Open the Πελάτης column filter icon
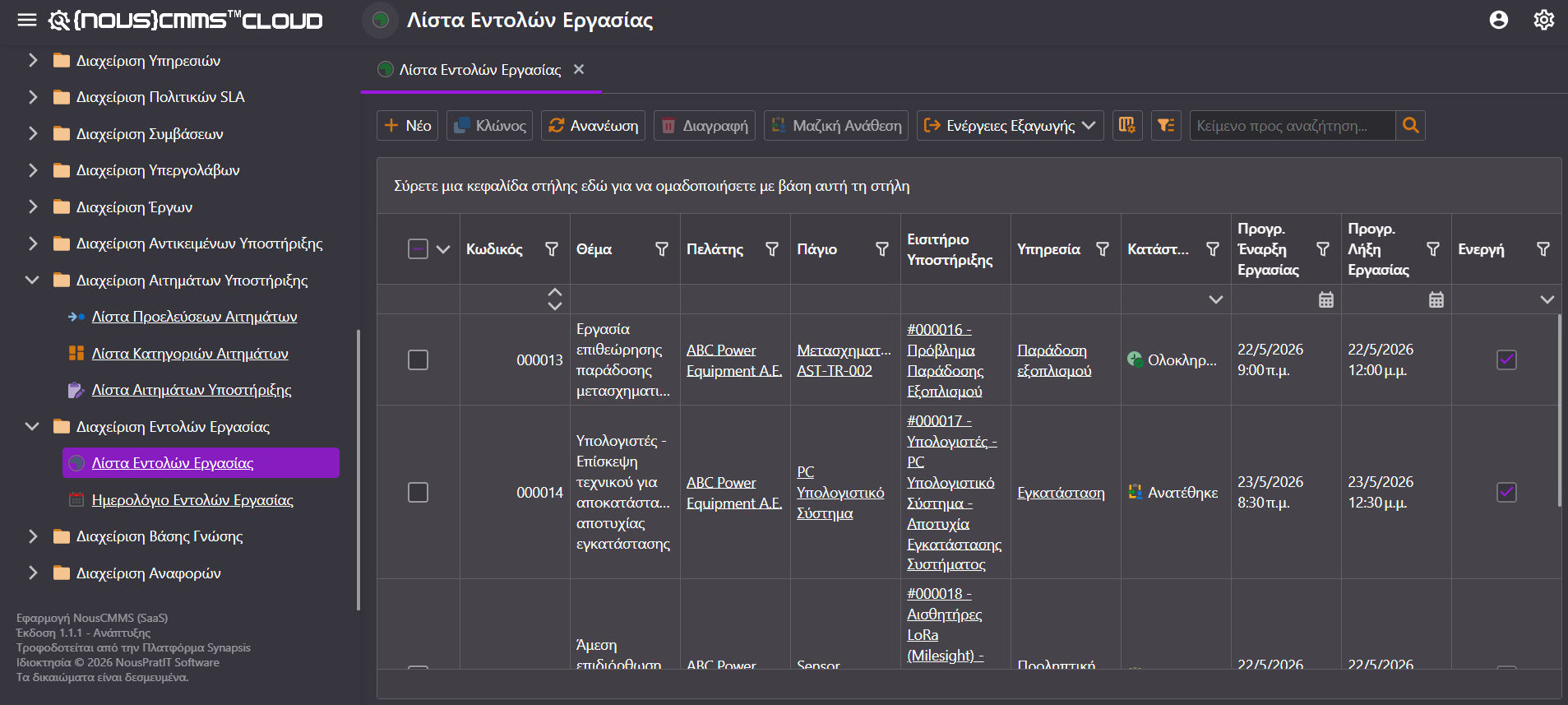 tap(772, 249)
